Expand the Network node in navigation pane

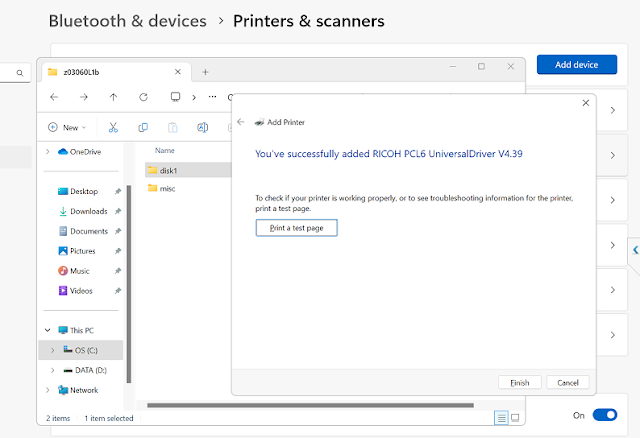[48, 390]
